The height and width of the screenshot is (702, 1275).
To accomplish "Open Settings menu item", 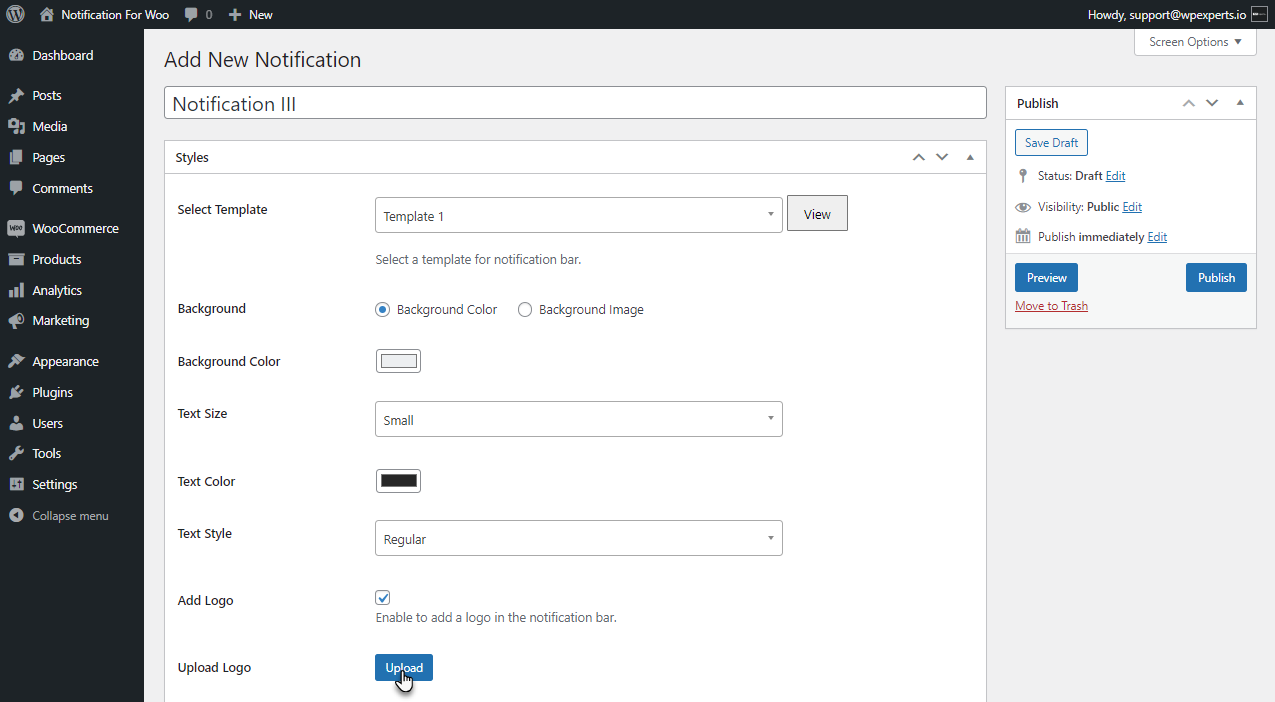I will tap(54, 485).
